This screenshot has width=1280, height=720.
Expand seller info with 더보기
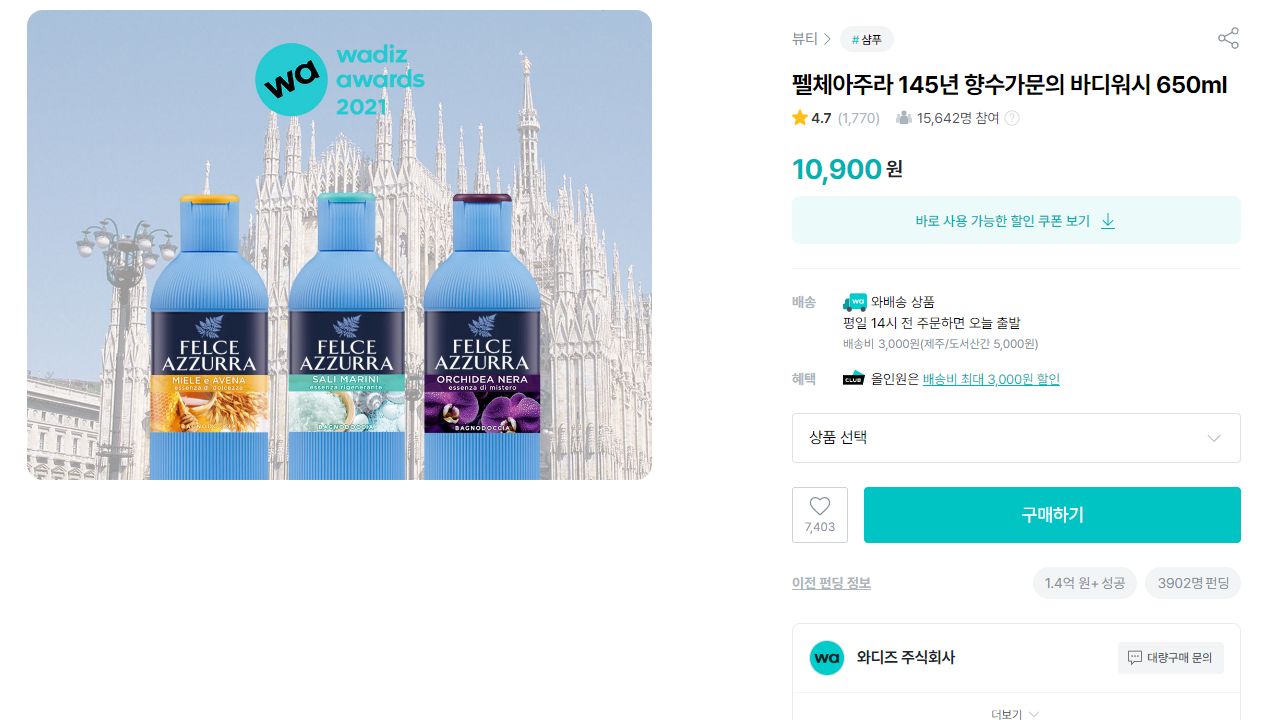[1015, 714]
